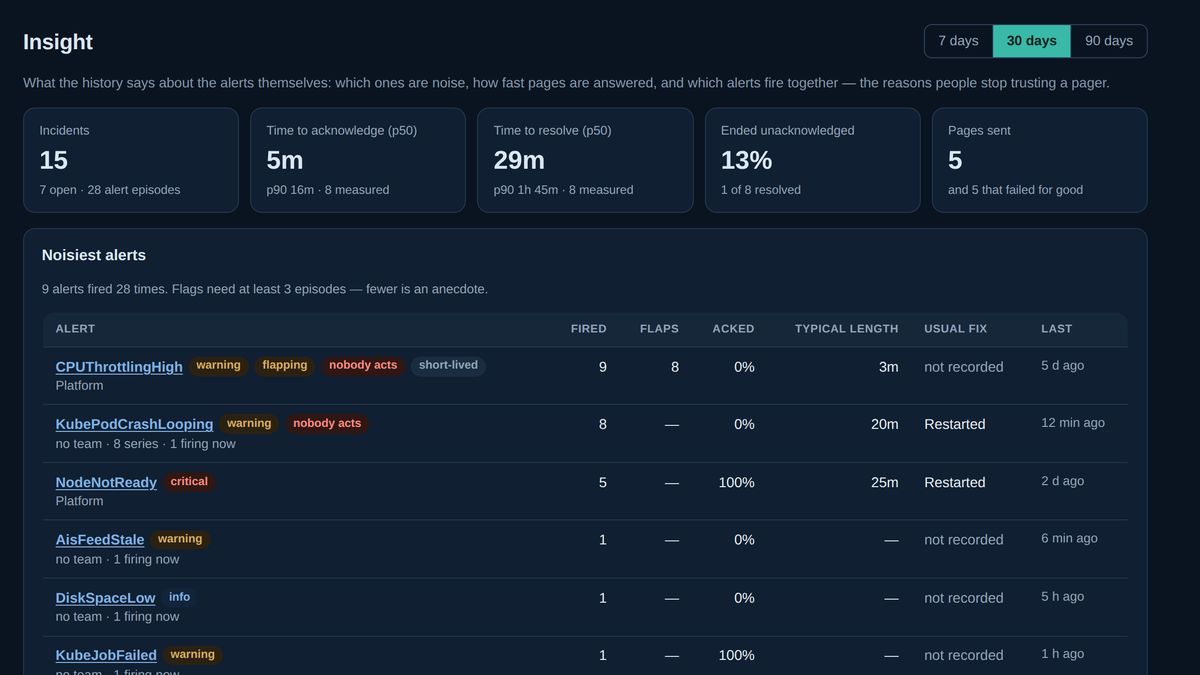Click Restarted fix in KubePodCrashLooping row

pyautogui.click(x=955, y=424)
